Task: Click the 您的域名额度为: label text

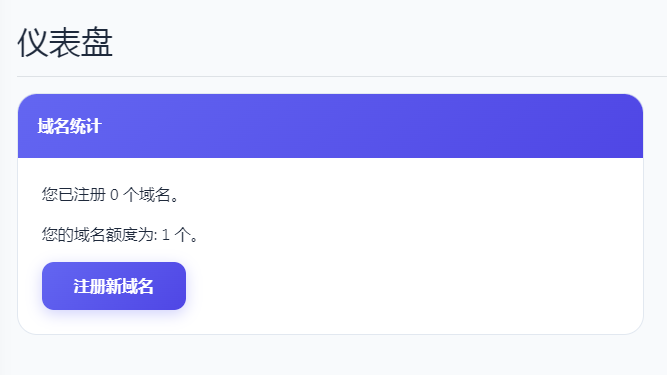Action: click(x=100, y=234)
